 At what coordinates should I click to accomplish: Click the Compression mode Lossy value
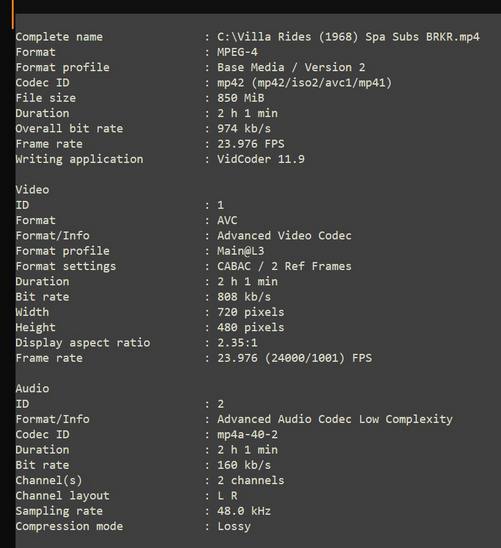click(234, 527)
